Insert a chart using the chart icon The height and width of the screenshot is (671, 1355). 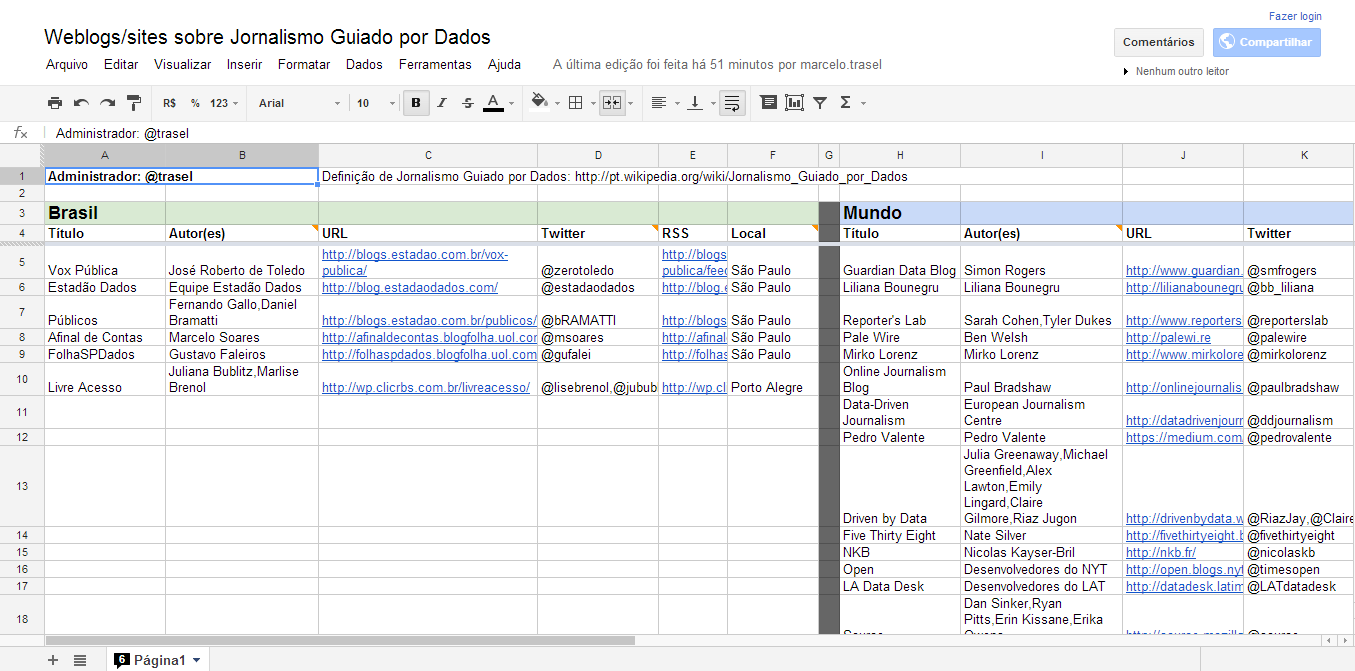pos(794,103)
